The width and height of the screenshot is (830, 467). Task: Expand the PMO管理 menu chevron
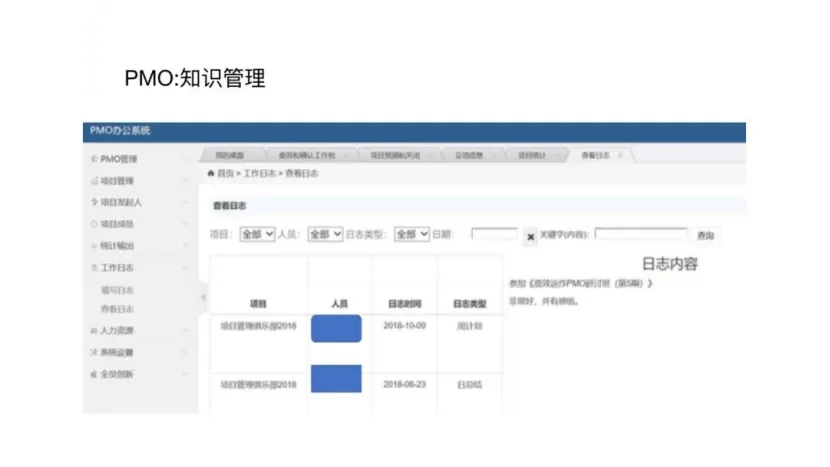point(185,159)
